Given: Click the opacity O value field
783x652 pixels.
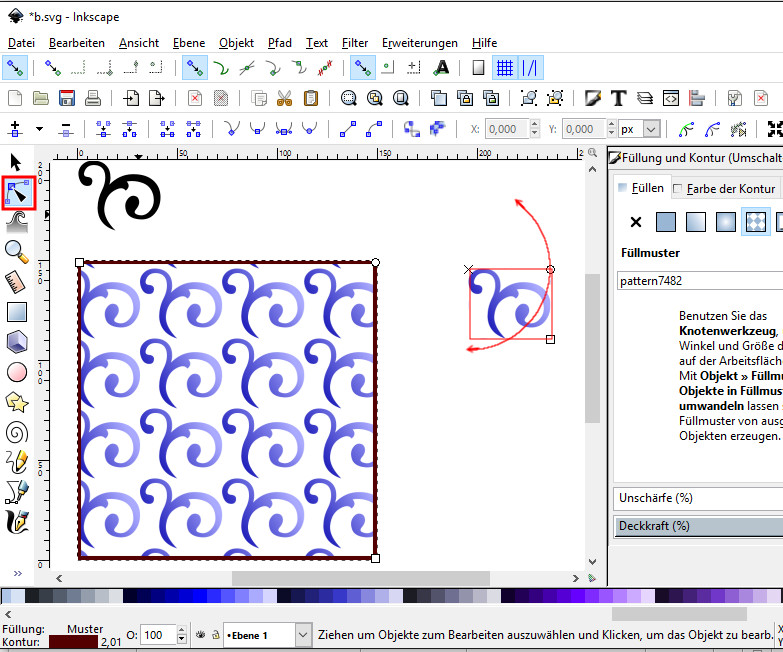Looking at the screenshot, I should (159, 635).
